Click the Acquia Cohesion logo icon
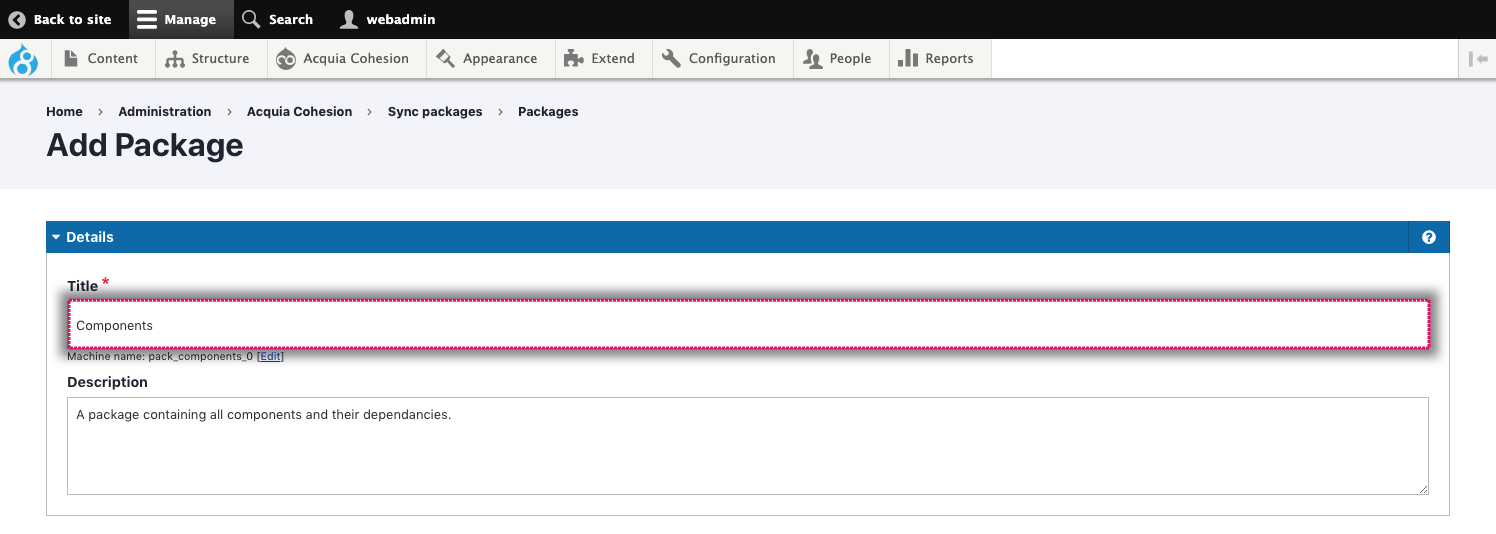This screenshot has height=534, width=1496. tap(286, 59)
